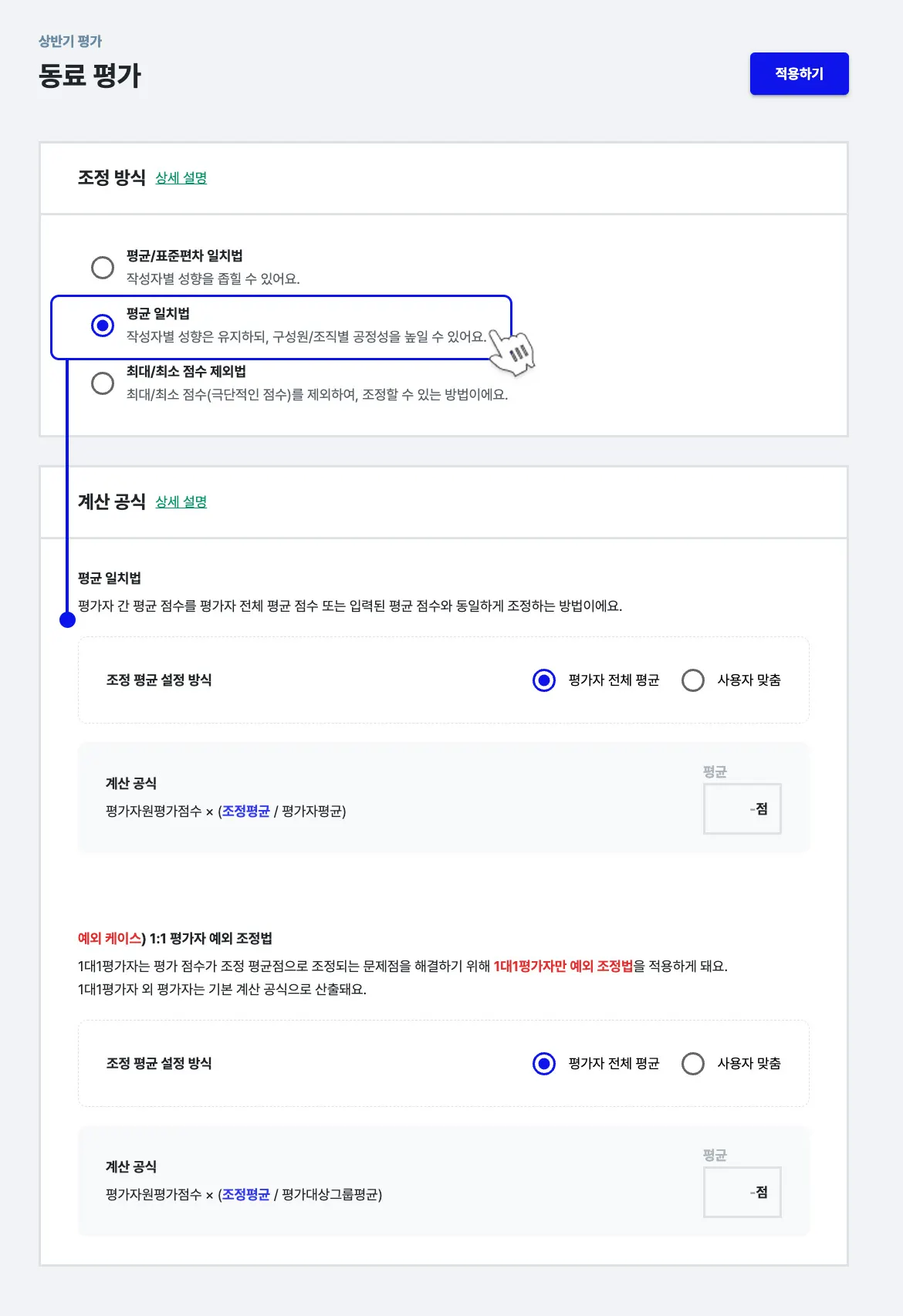
Task: Click the blue connector dot near description
Action: [68, 620]
